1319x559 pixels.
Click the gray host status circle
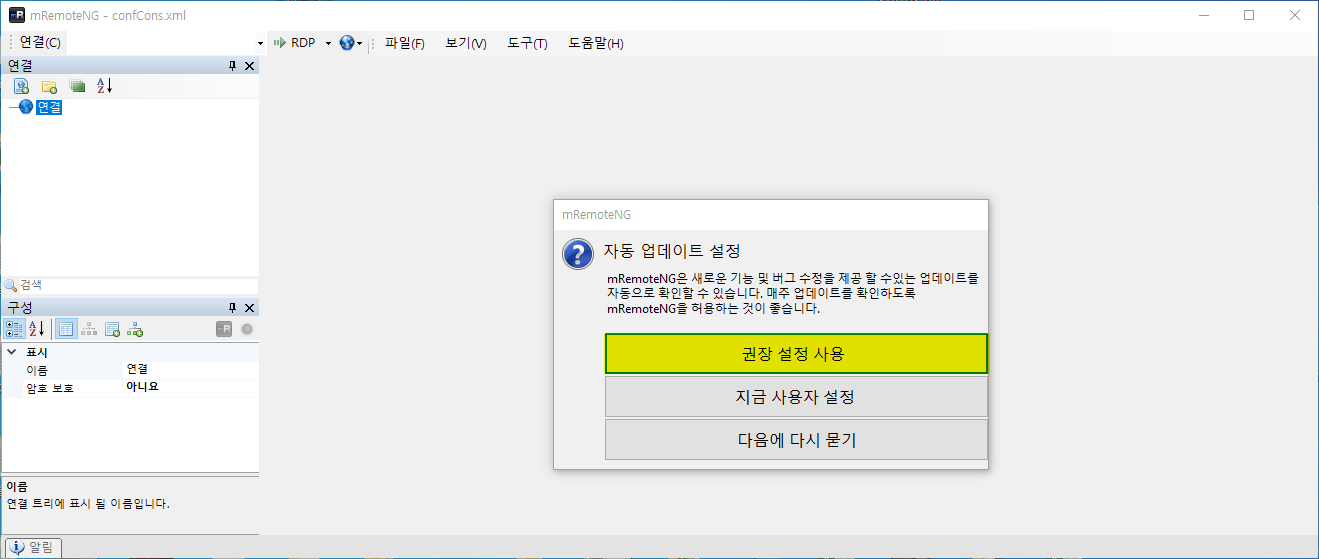pyautogui.click(x=247, y=328)
